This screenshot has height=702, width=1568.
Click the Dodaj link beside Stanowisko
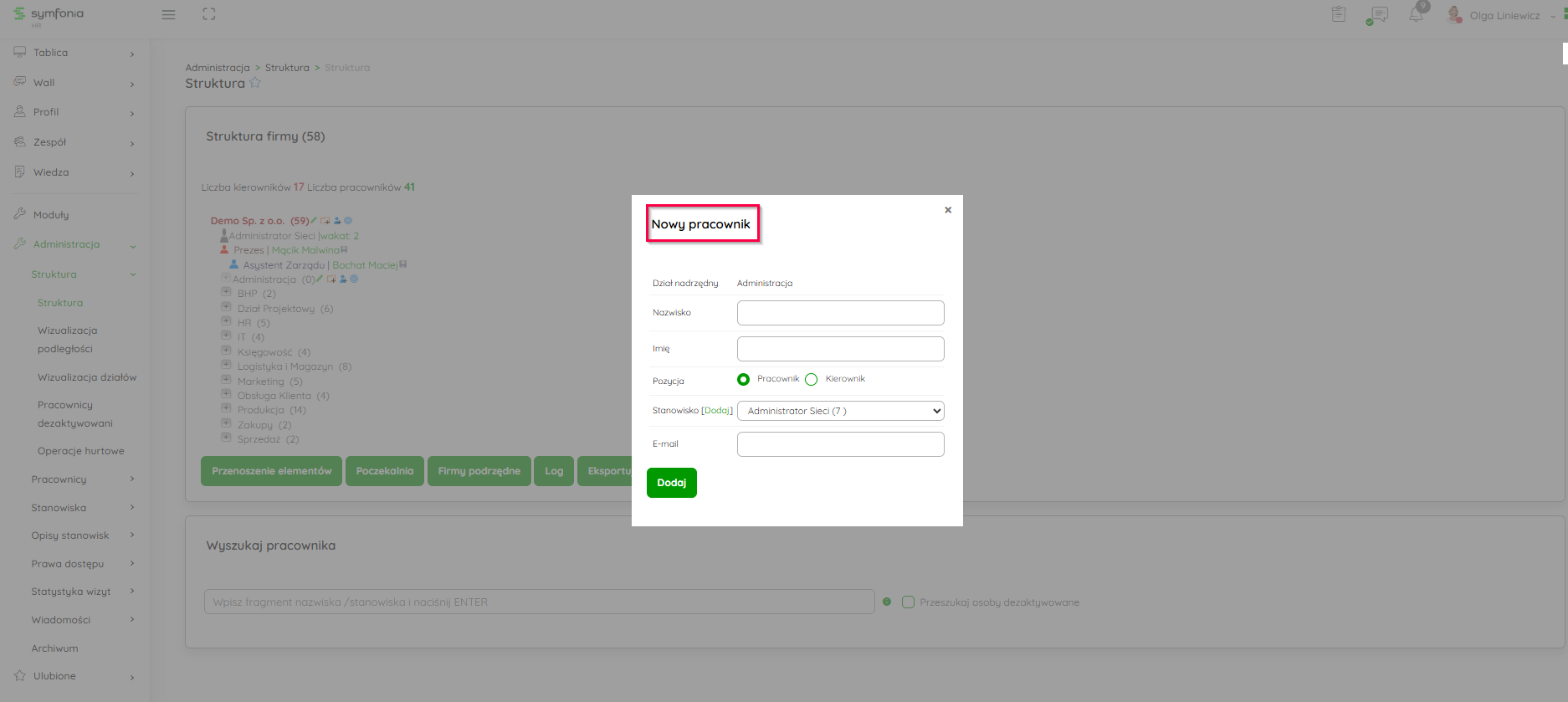pyautogui.click(x=717, y=411)
